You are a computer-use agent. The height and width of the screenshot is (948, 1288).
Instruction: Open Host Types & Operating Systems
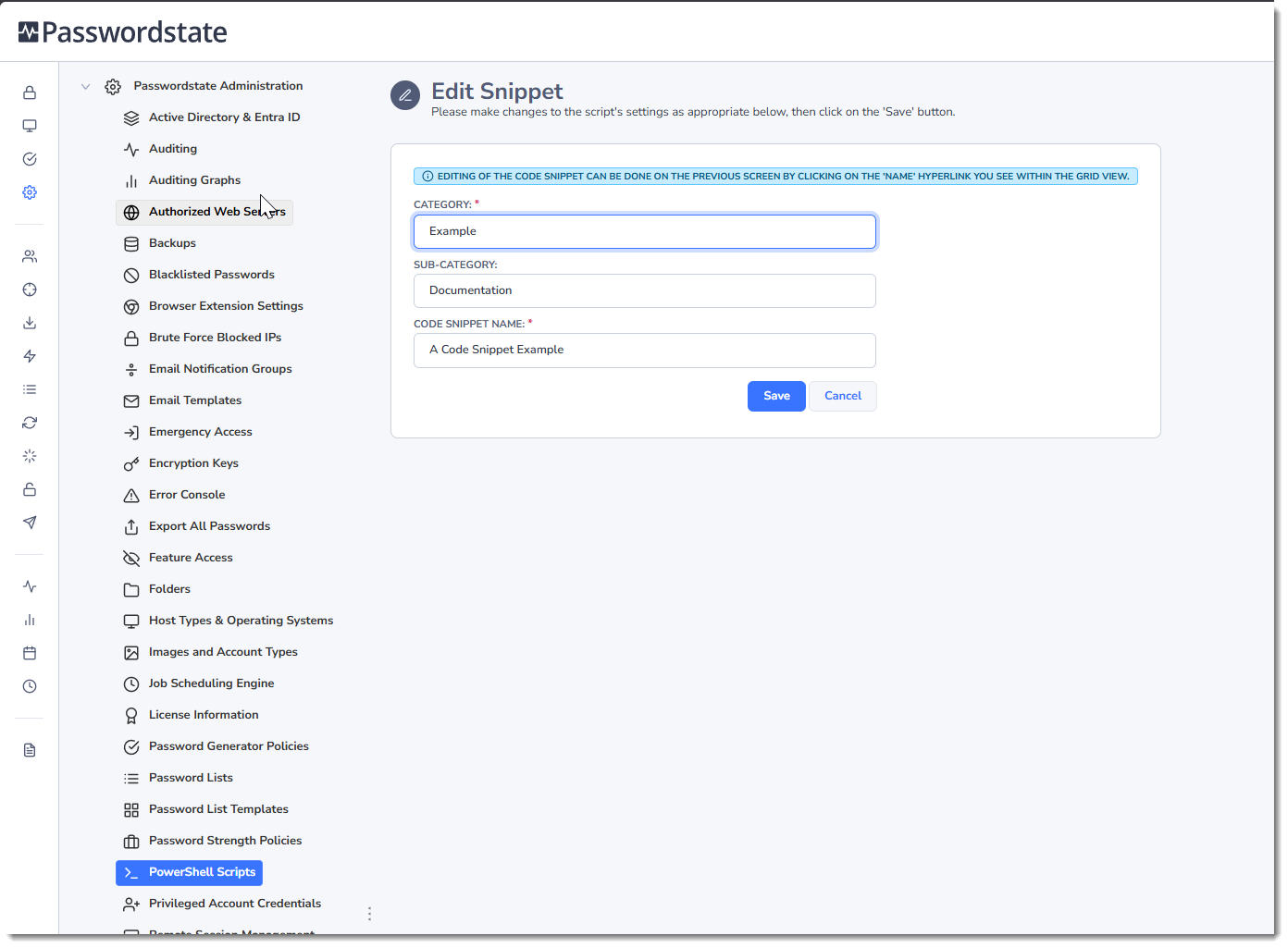pos(241,621)
